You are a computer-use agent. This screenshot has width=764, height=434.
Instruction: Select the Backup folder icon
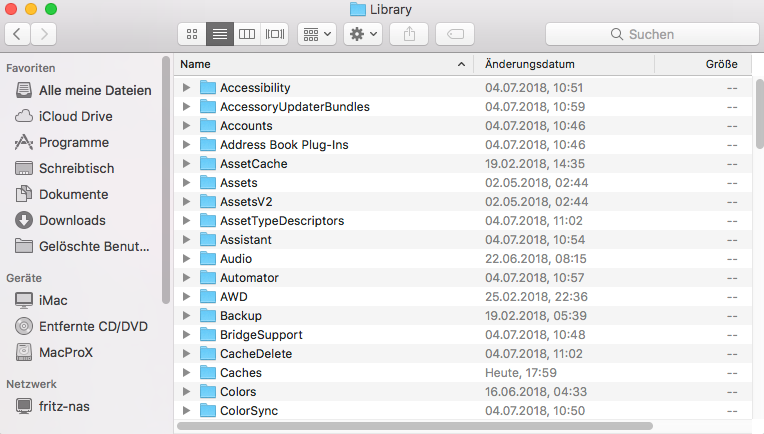pos(208,316)
